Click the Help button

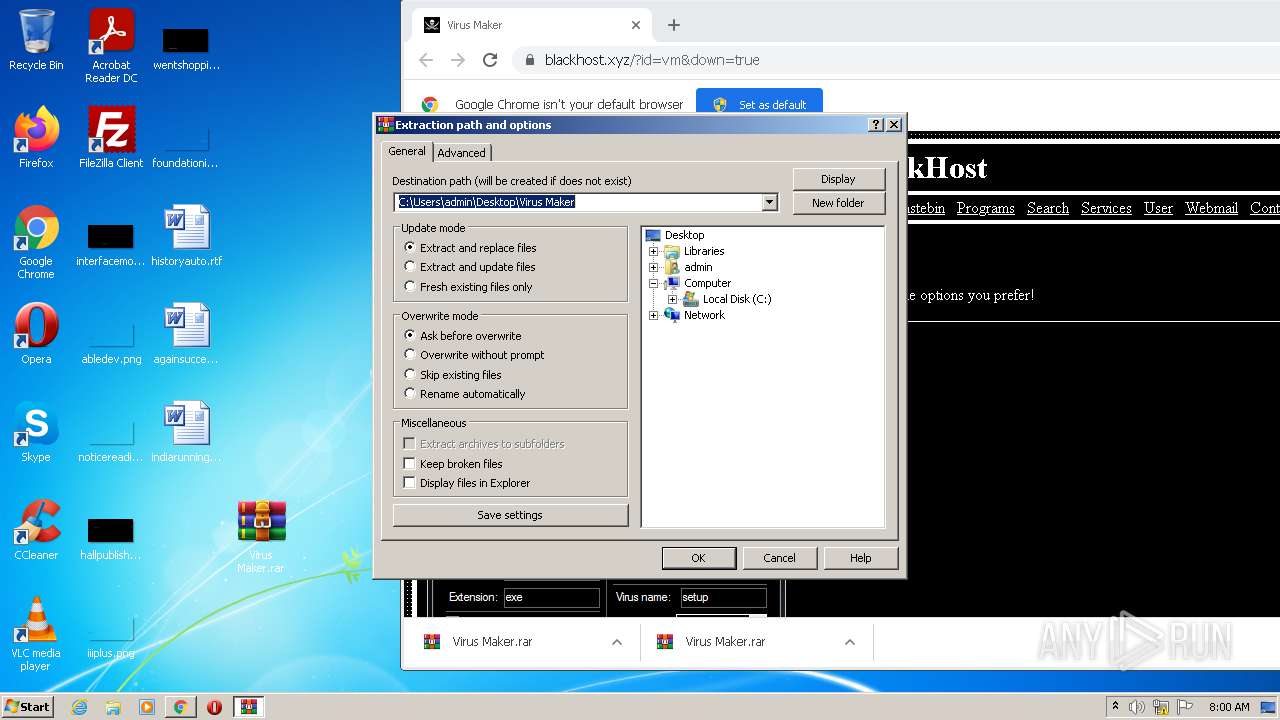coord(860,558)
